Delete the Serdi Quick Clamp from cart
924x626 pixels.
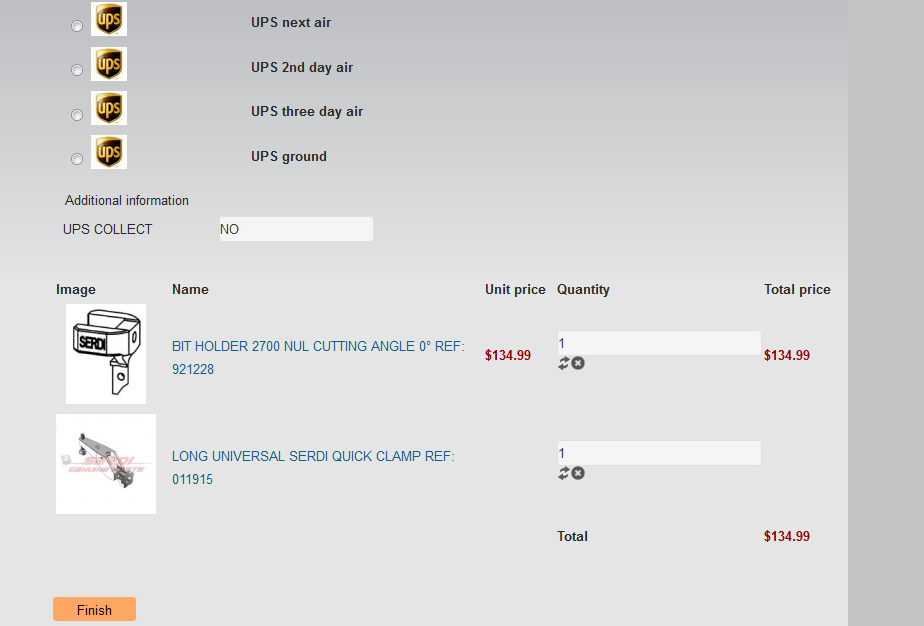tap(578, 473)
